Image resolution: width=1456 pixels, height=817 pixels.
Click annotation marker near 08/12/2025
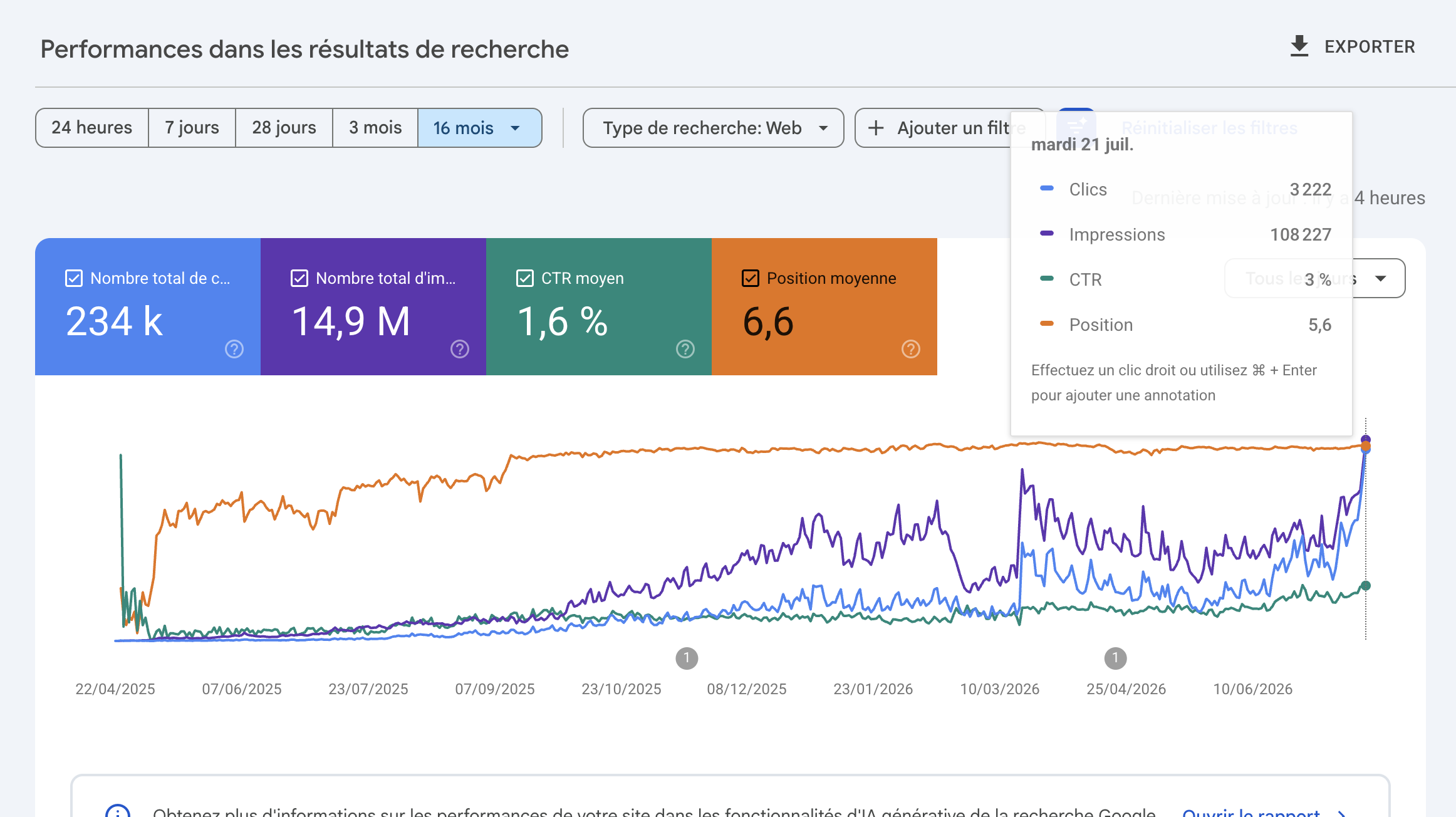[x=687, y=658]
